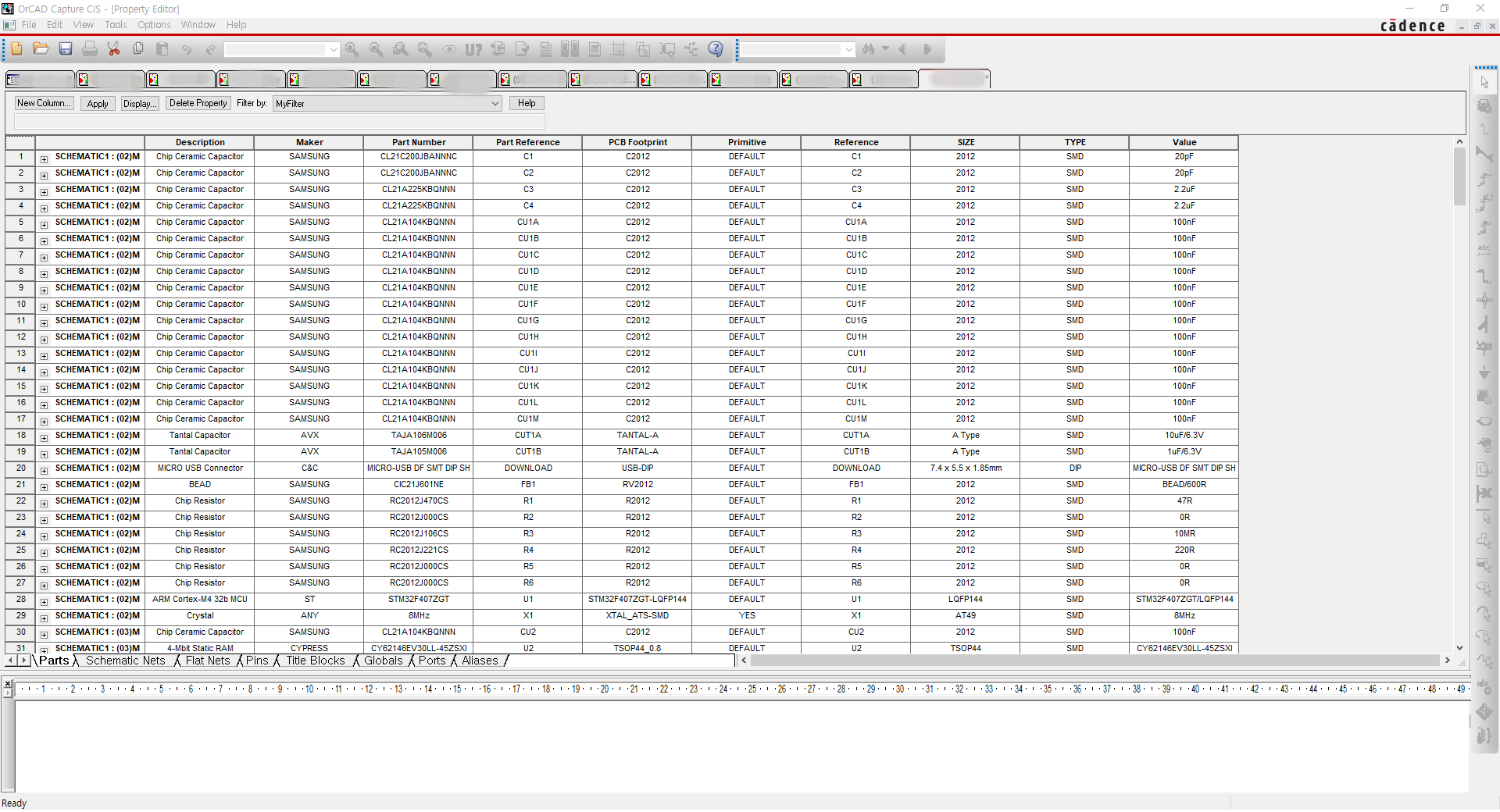Pick the Place Net Alias (abc) tool
Screen dimensions: 1500x812
[x=1484, y=251]
